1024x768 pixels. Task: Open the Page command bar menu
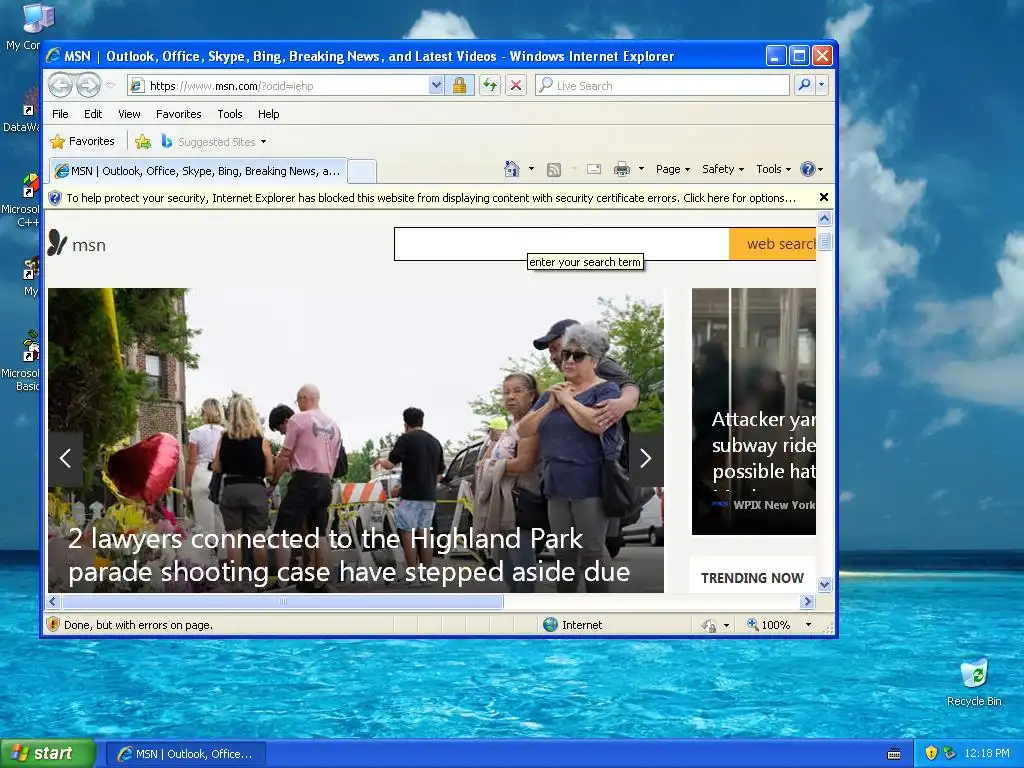[x=673, y=169]
